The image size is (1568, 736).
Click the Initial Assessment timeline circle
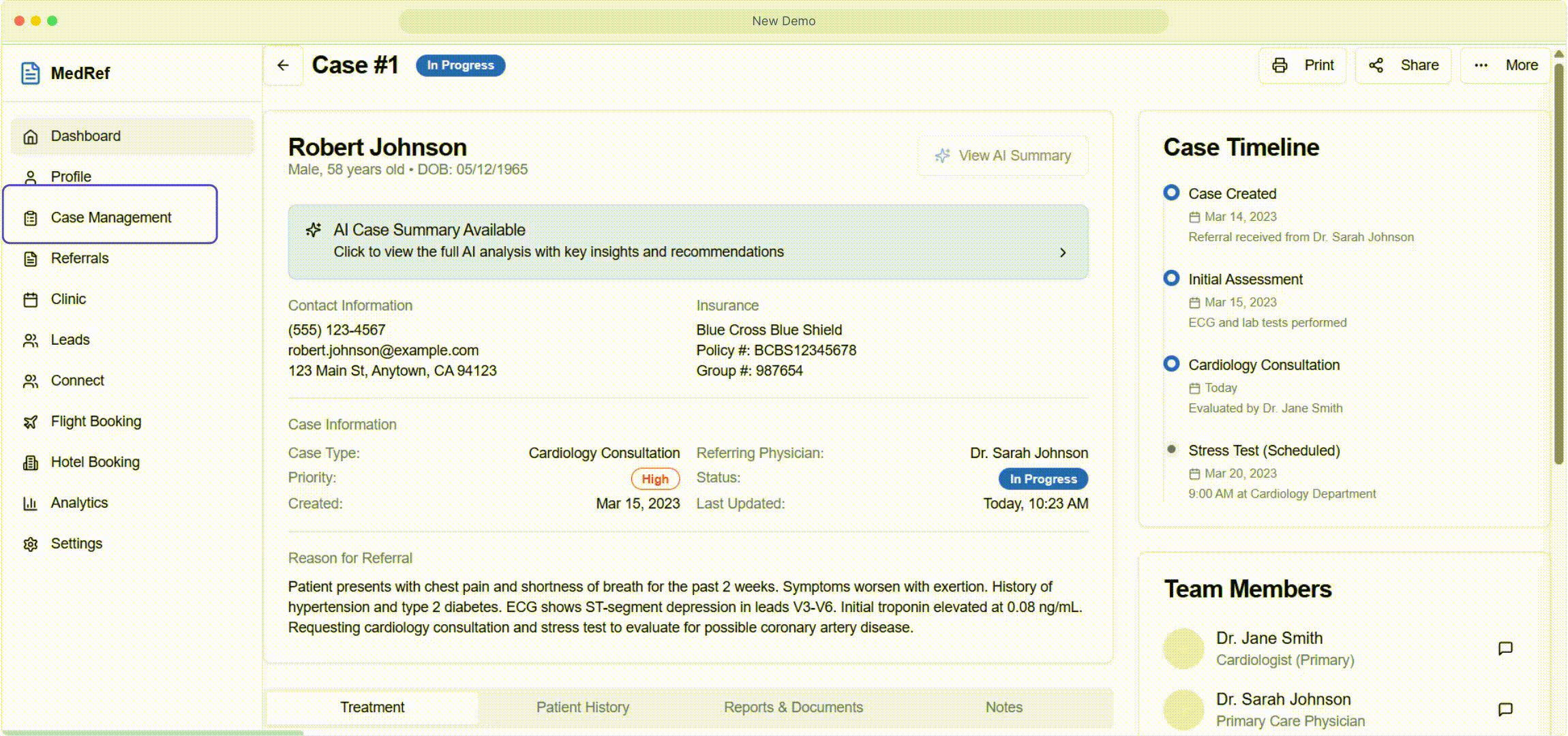pos(1171,278)
